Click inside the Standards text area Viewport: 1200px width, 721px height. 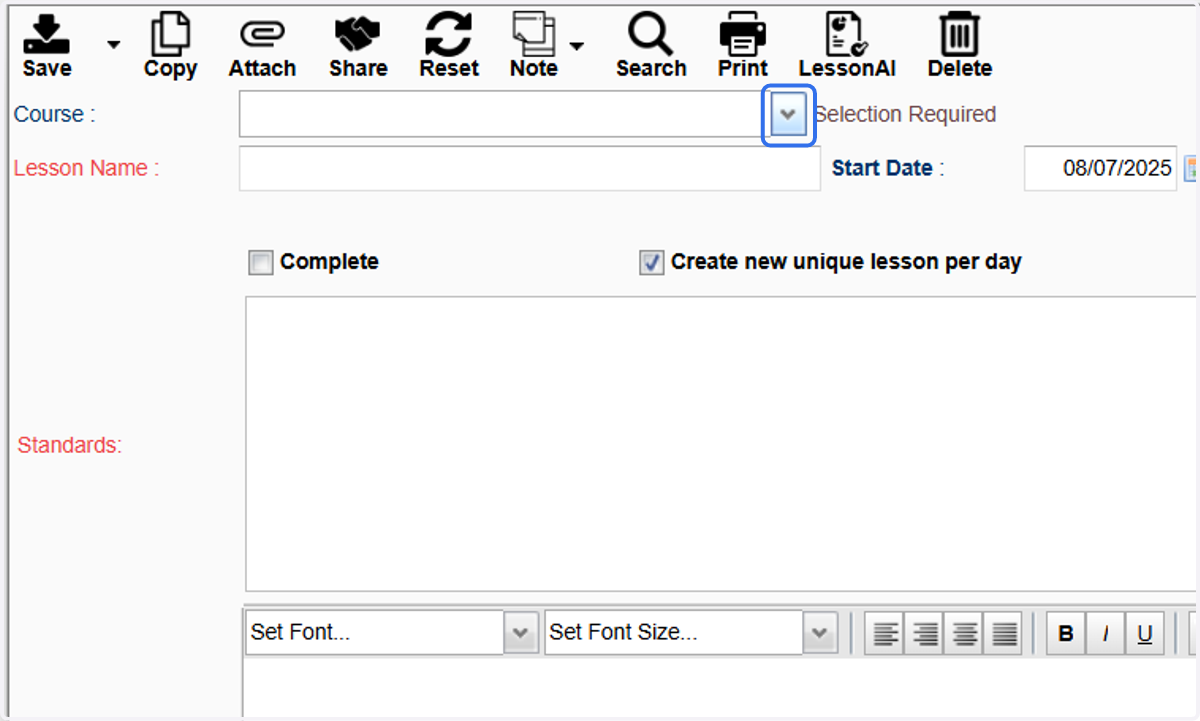(722, 444)
